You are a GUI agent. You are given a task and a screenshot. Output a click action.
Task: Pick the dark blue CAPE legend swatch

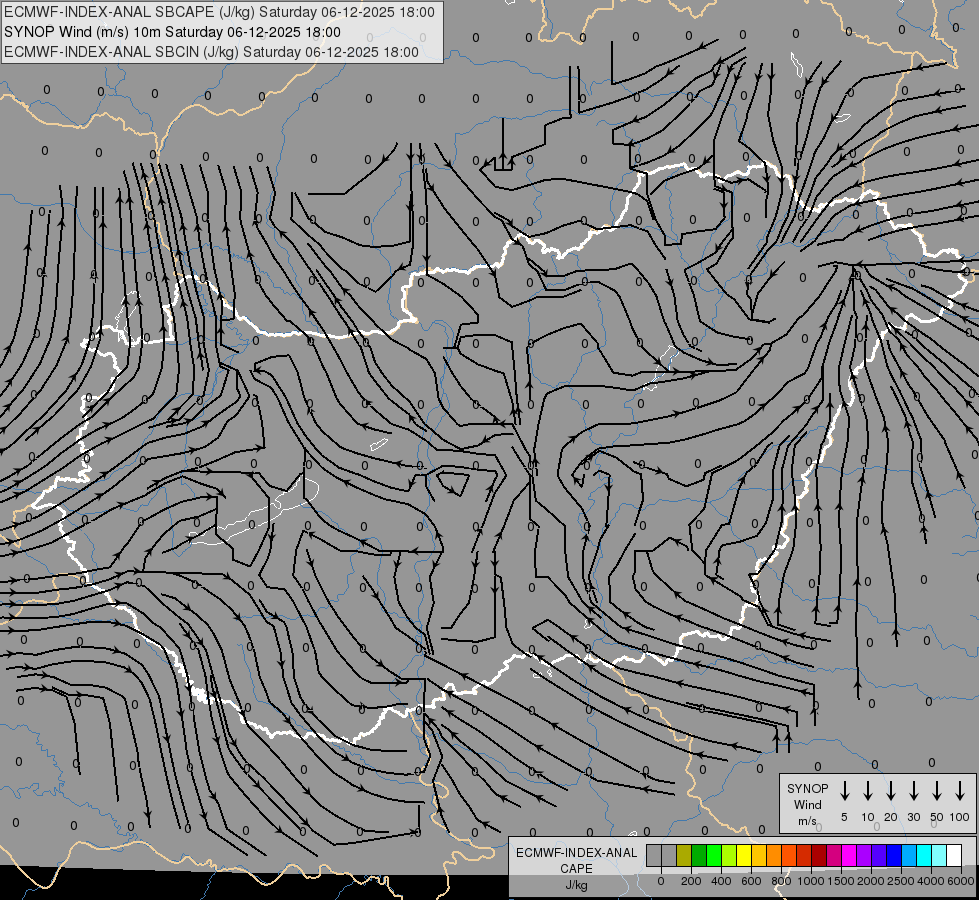895,855
